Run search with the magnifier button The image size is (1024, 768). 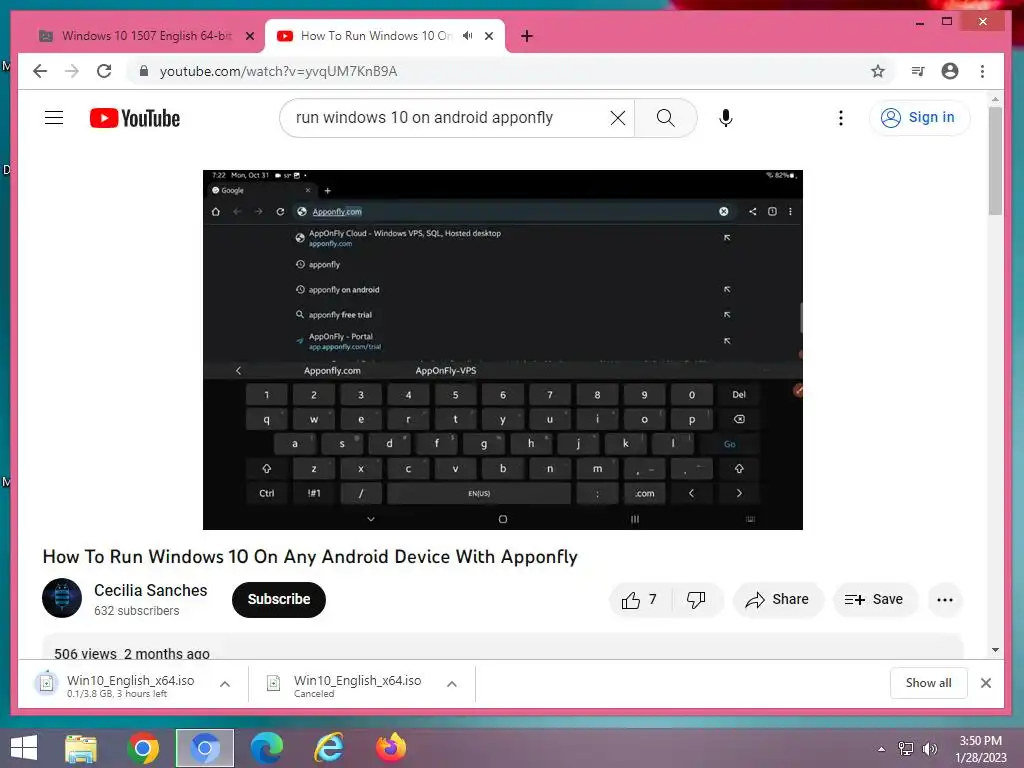click(x=665, y=118)
